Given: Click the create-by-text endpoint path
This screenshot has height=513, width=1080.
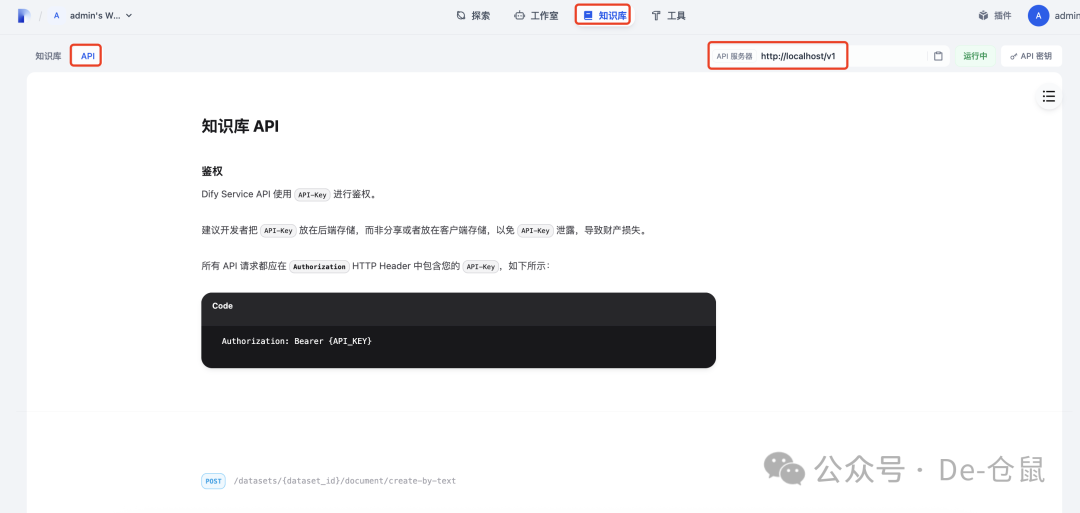Looking at the screenshot, I should pyautogui.click(x=344, y=481).
